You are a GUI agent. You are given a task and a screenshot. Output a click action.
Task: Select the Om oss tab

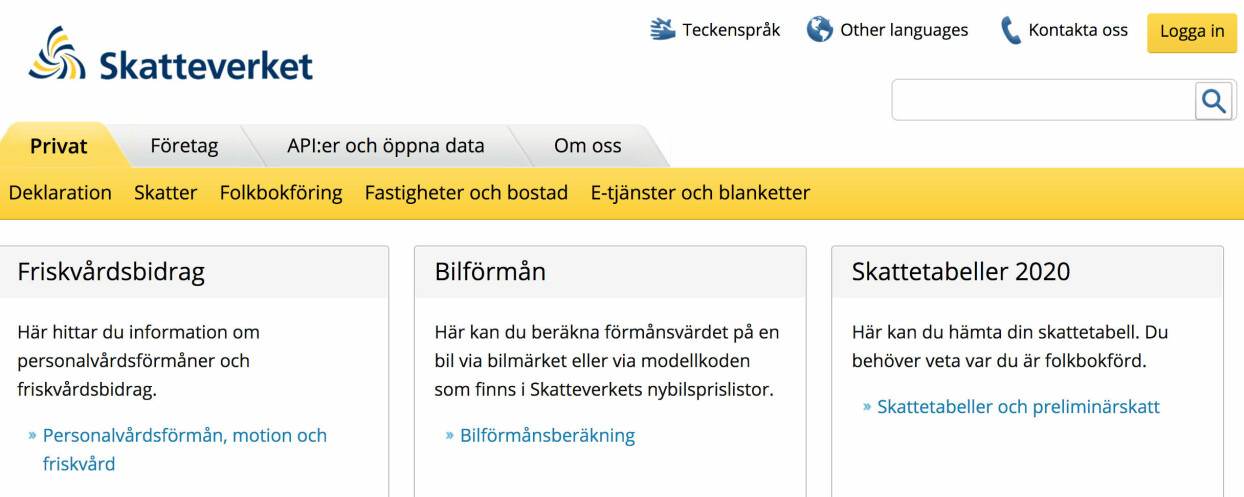tap(588, 146)
